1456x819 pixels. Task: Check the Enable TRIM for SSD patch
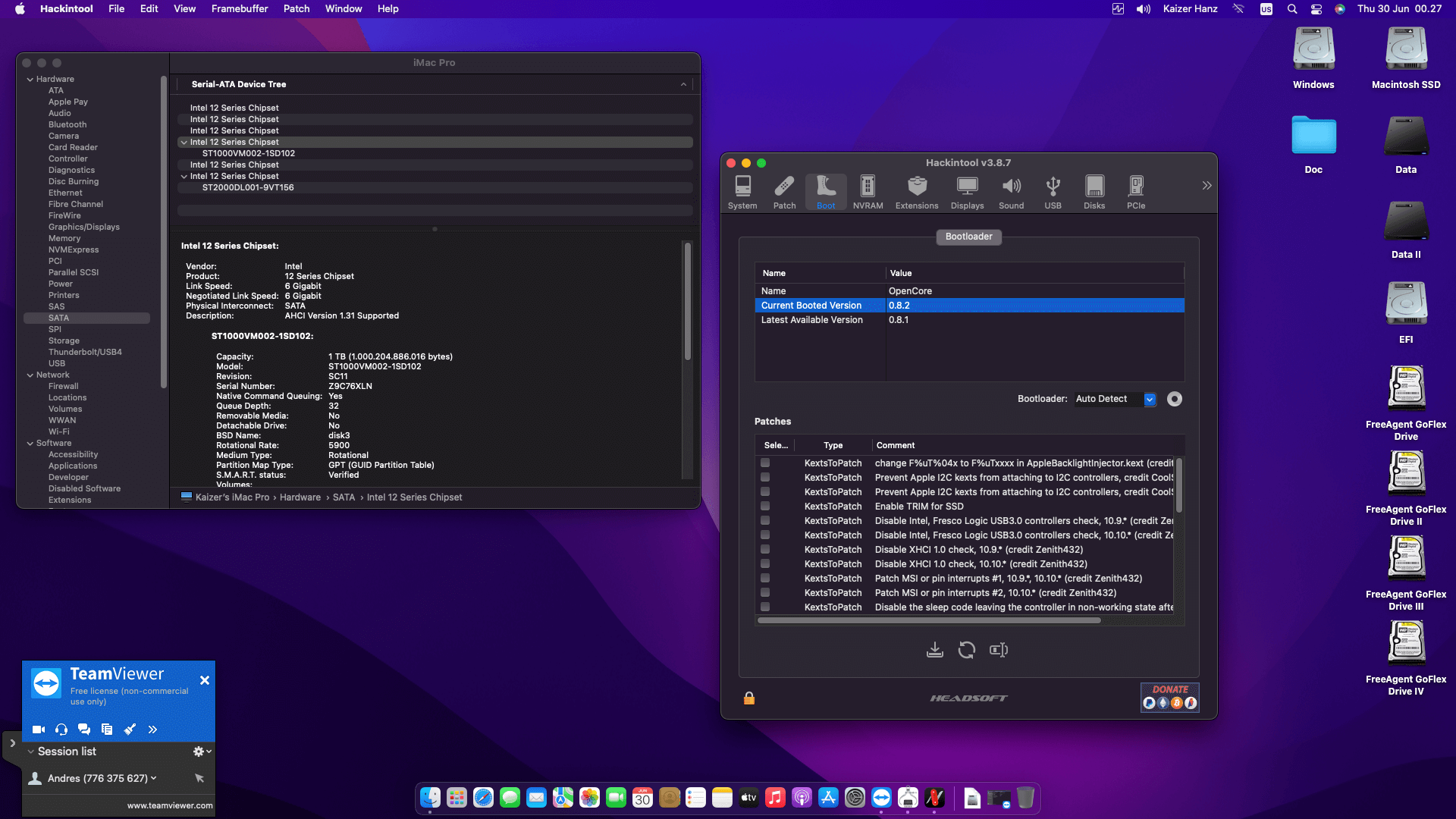click(765, 507)
